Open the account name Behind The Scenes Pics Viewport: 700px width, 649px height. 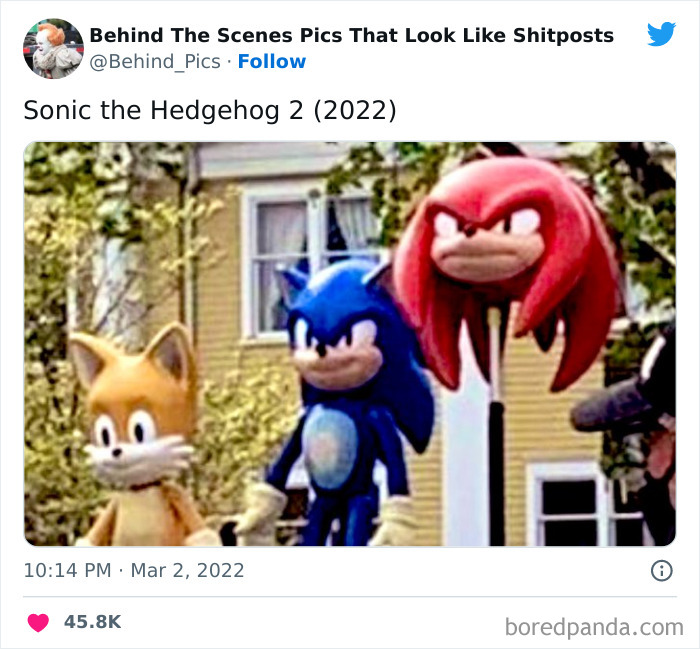click(x=351, y=35)
